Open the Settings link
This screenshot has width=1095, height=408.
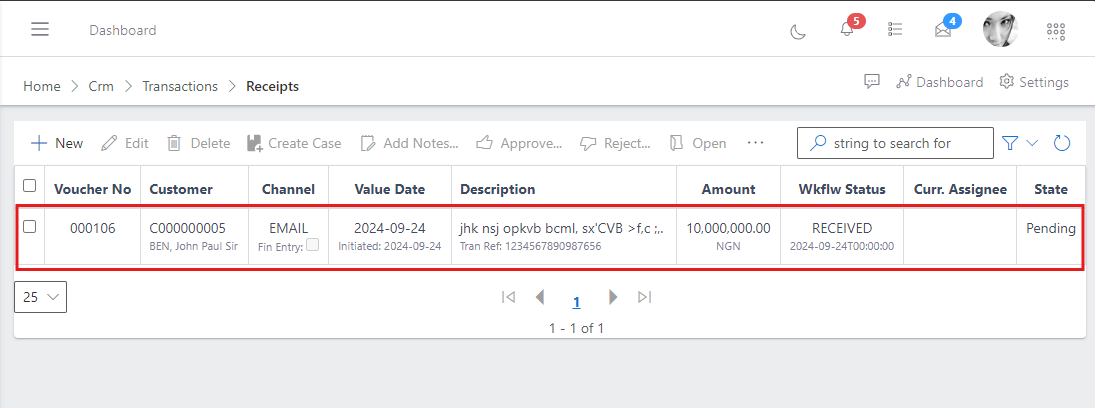[x=1034, y=82]
